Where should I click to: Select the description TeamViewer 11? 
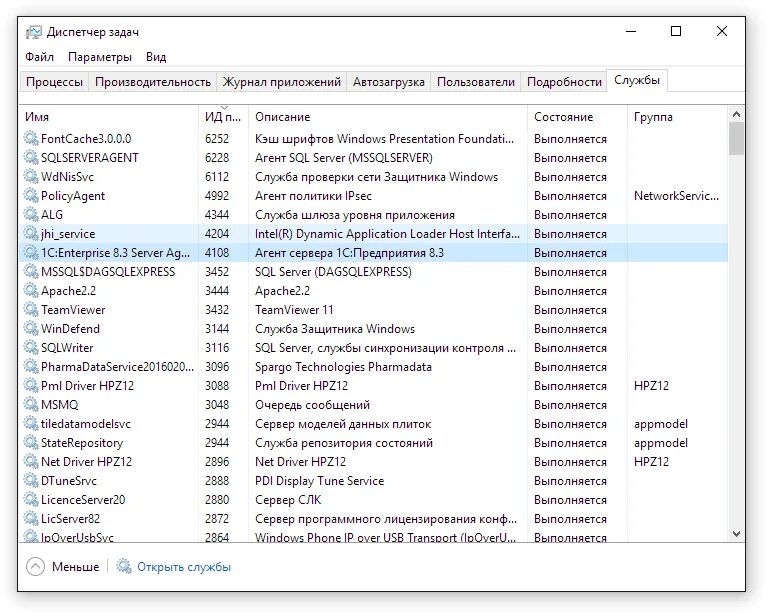tap(294, 310)
